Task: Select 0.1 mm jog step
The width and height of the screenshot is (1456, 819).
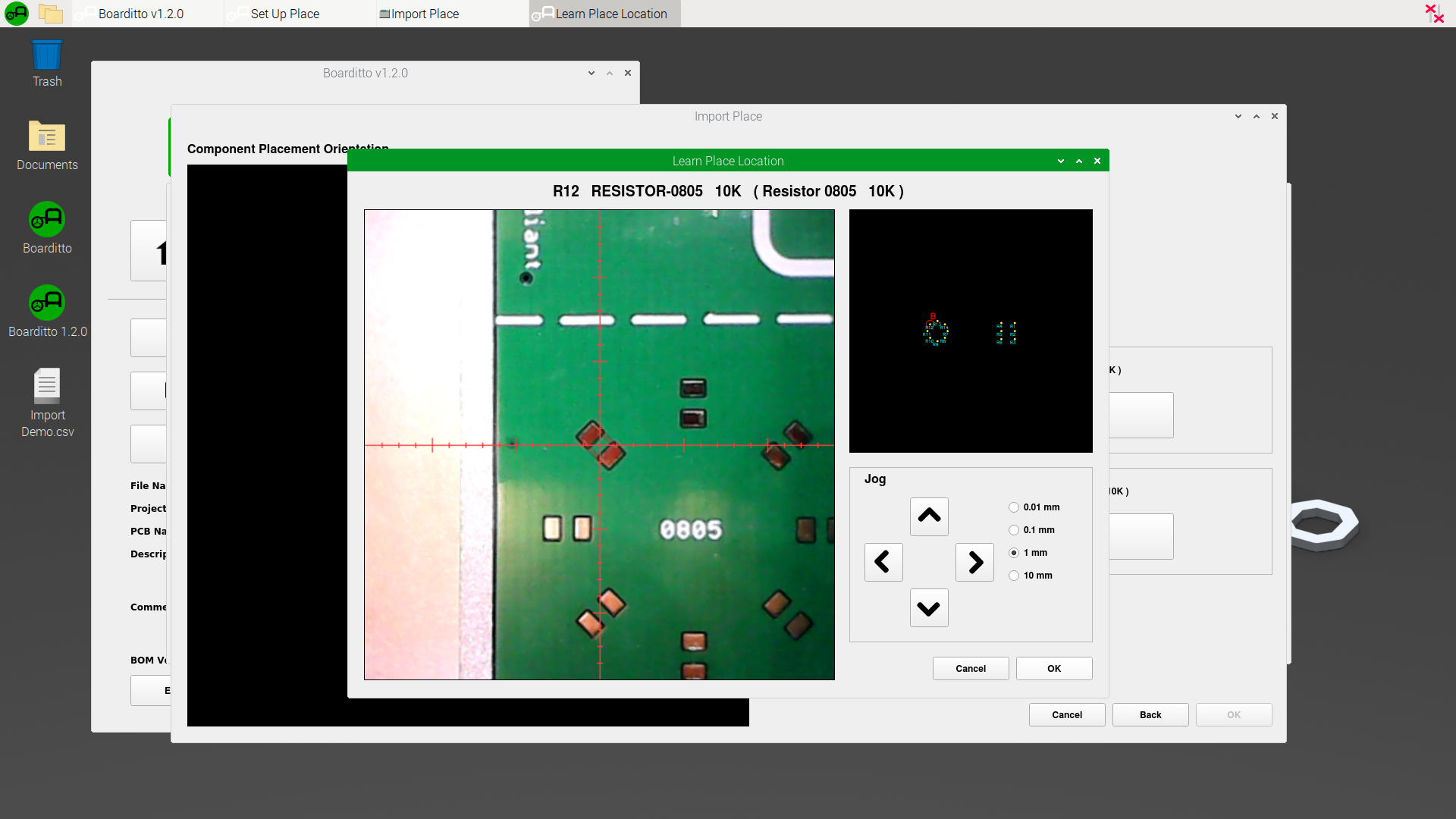Action: point(1014,530)
